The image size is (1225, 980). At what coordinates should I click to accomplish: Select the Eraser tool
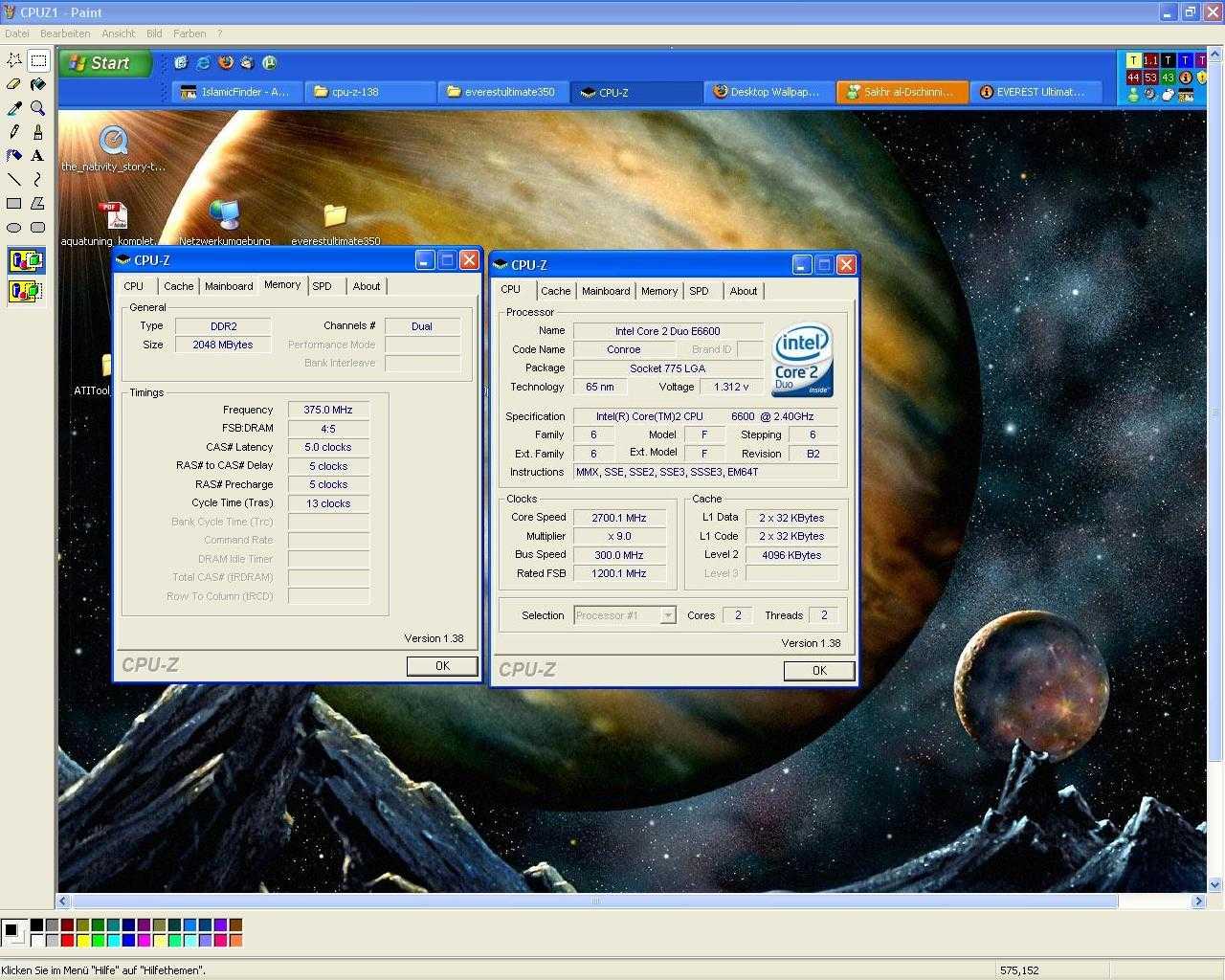pos(14,84)
